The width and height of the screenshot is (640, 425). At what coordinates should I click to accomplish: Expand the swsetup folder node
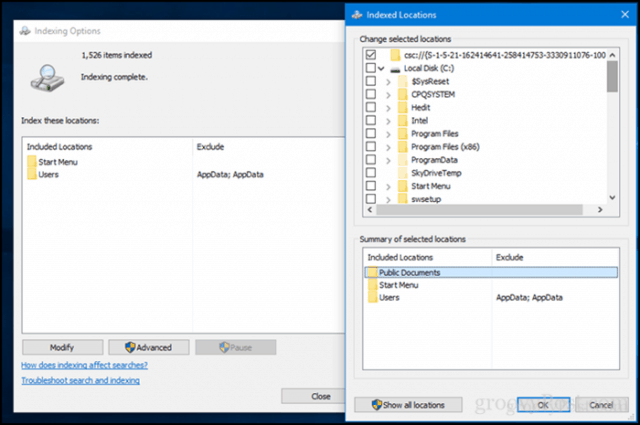(389, 200)
